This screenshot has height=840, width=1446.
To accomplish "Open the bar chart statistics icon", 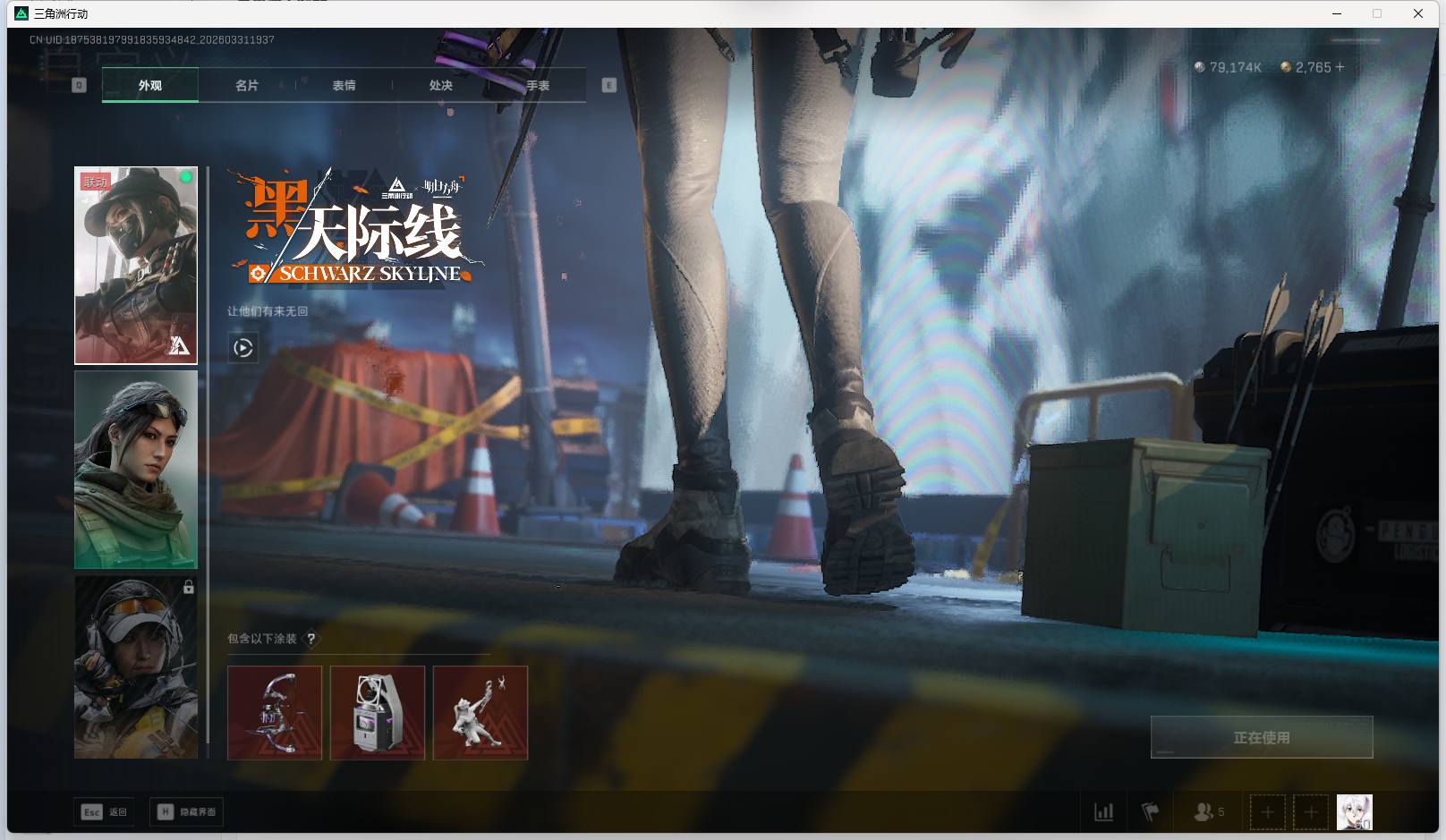I will pos(1104,812).
